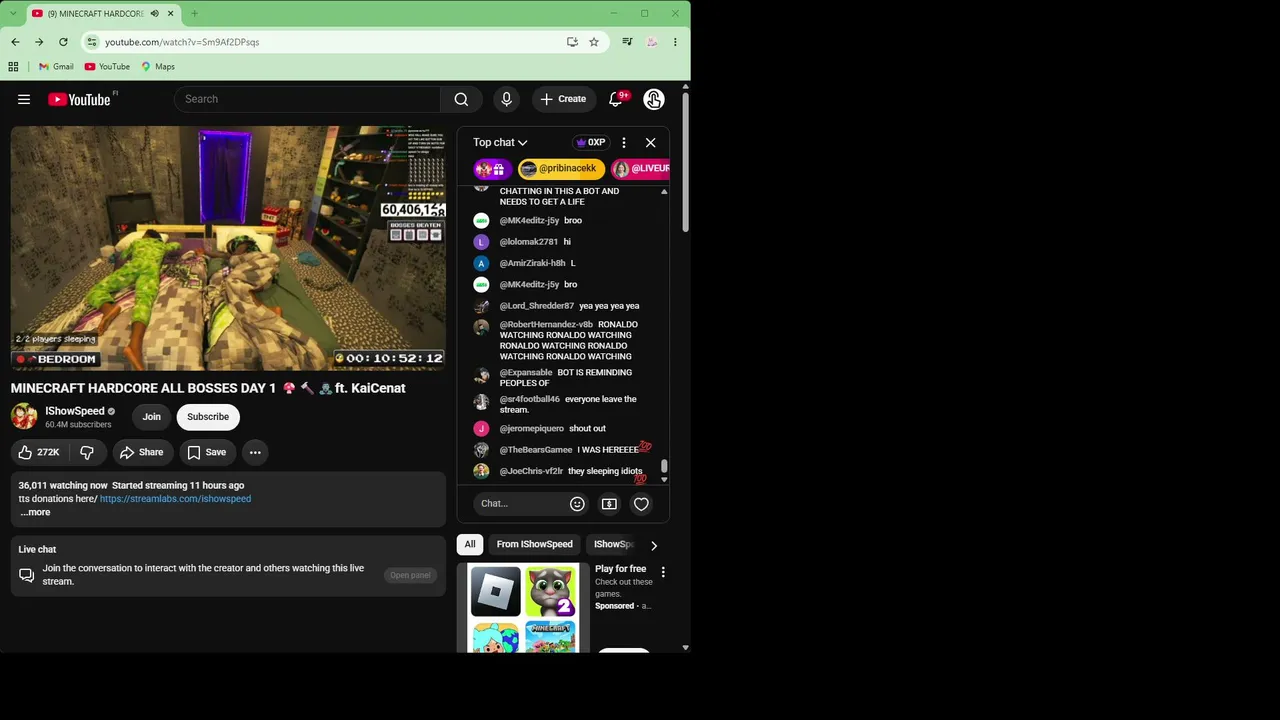Open the @pribinacekk Super Chat chip
Image resolution: width=1280 pixels, height=720 pixels.
pos(562,169)
